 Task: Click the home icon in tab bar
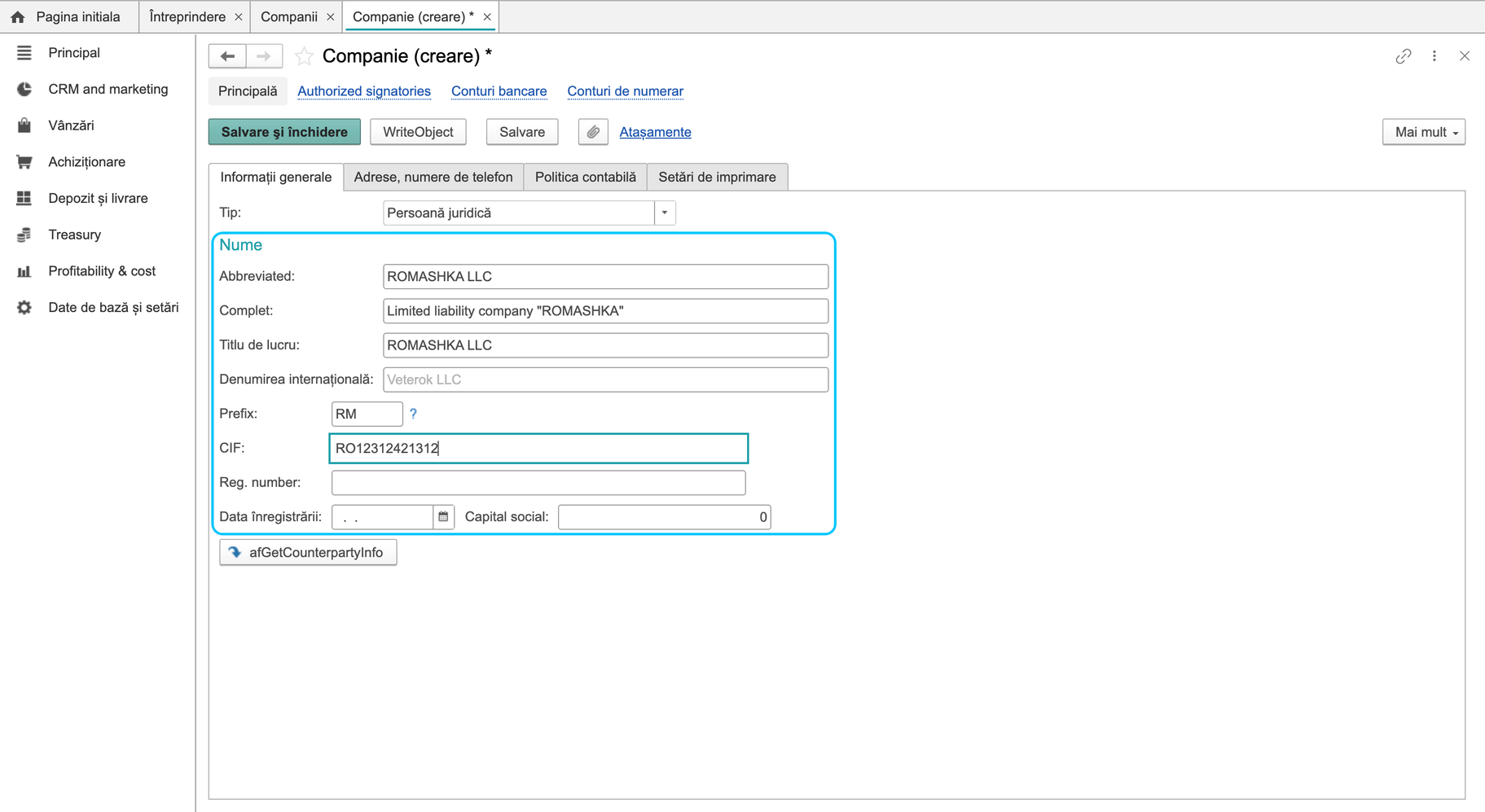pyautogui.click(x=18, y=17)
